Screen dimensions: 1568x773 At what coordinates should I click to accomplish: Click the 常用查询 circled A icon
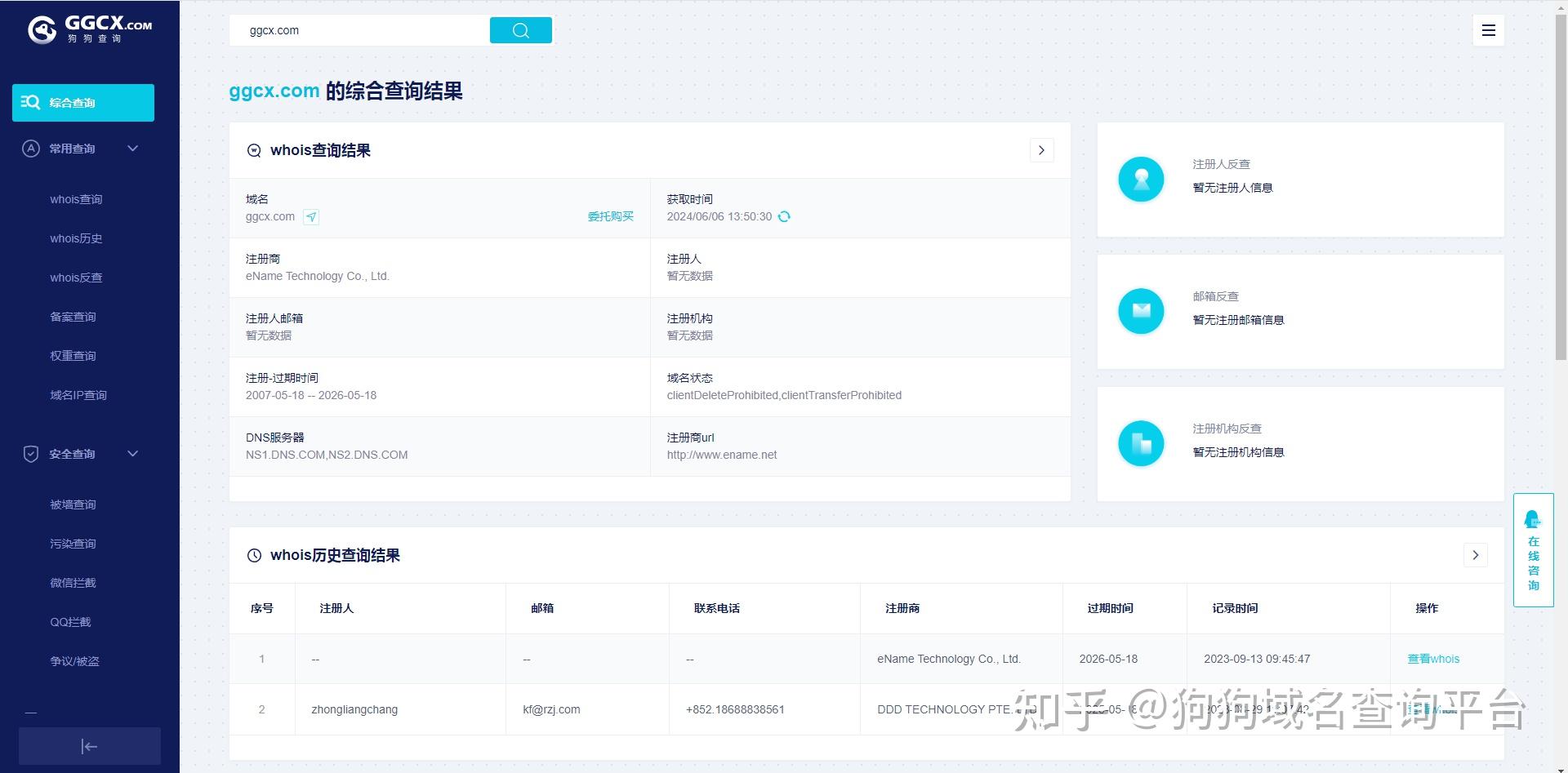[x=31, y=149]
